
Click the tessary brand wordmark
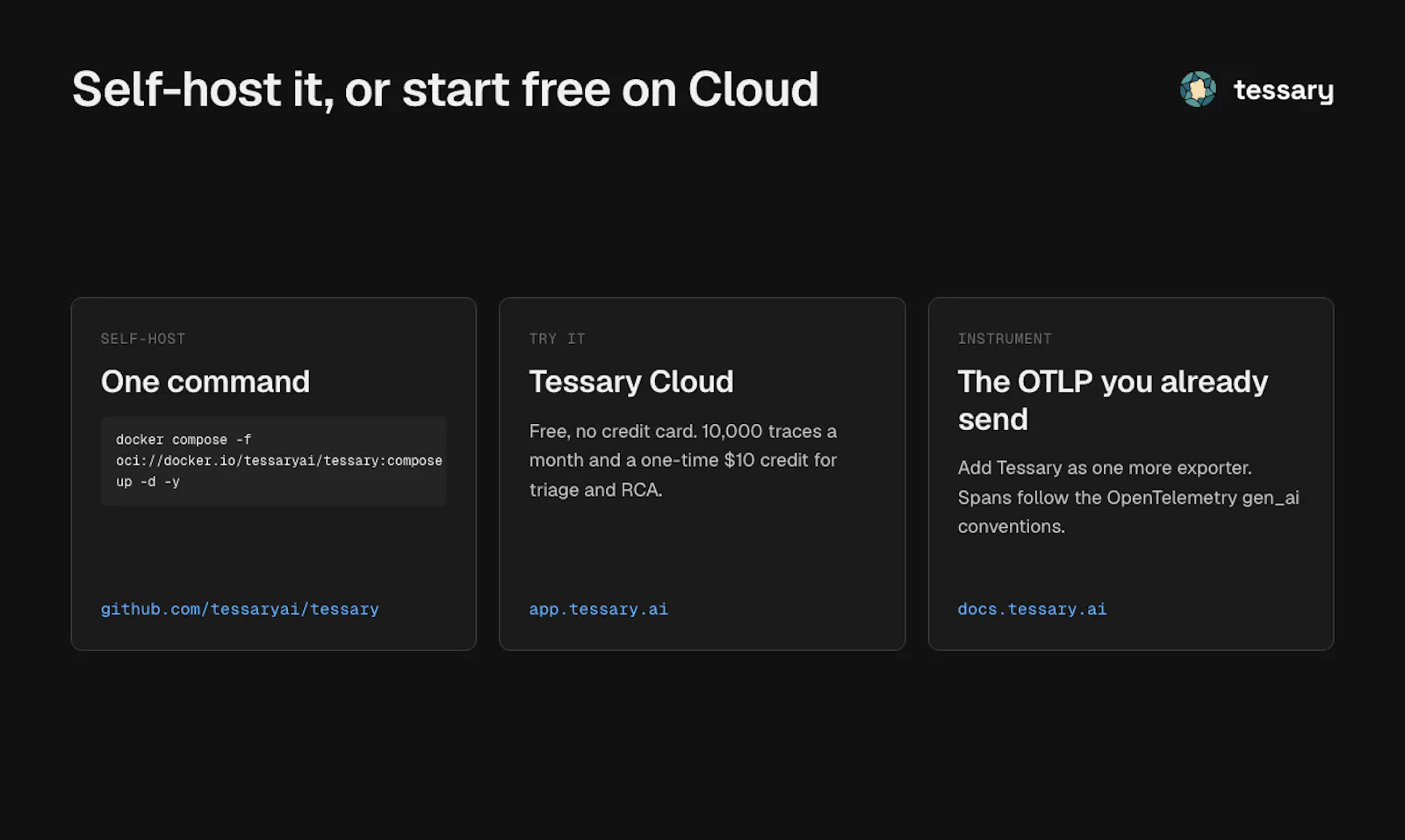(1283, 90)
